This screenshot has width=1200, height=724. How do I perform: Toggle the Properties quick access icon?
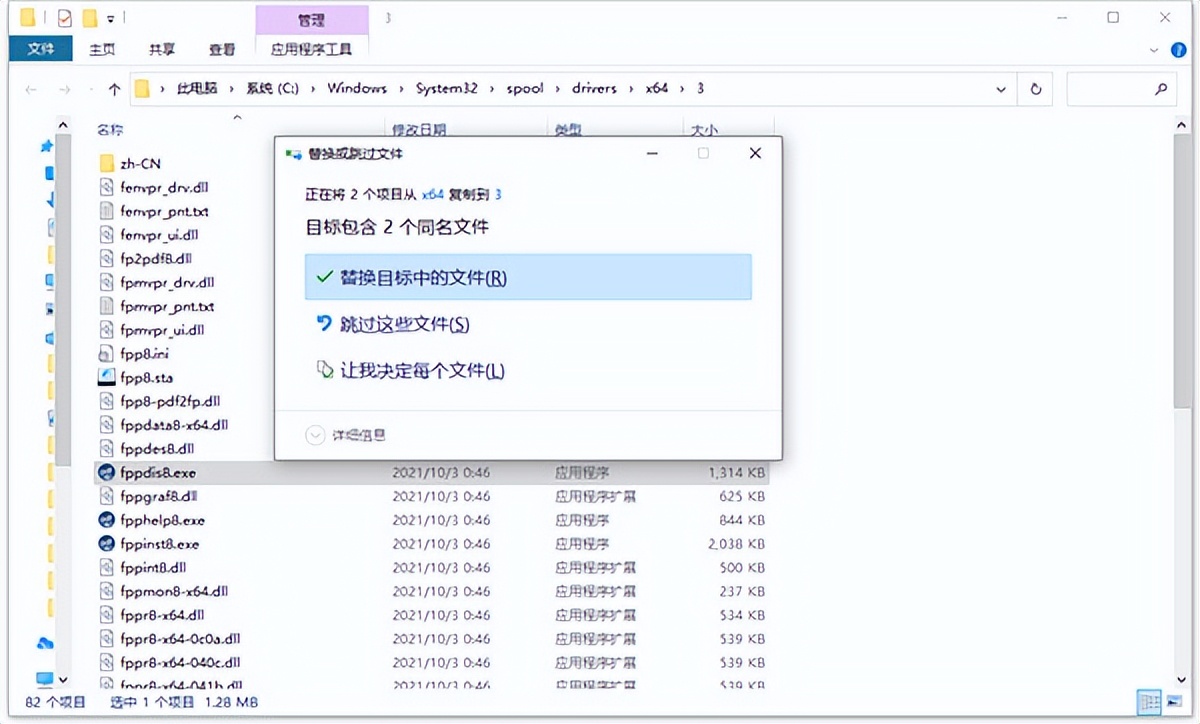point(62,17)
